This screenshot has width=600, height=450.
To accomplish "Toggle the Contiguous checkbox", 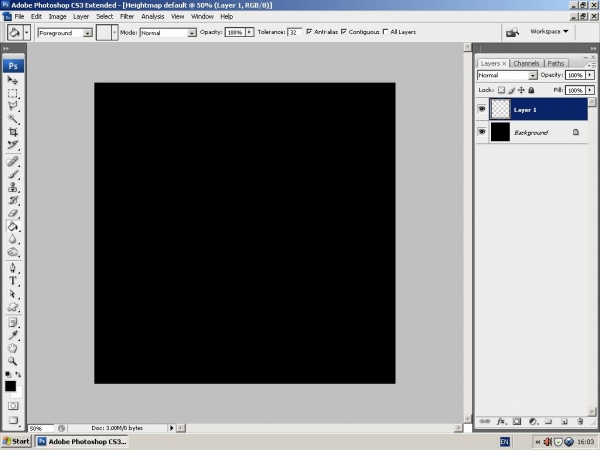I will point(344,32).
